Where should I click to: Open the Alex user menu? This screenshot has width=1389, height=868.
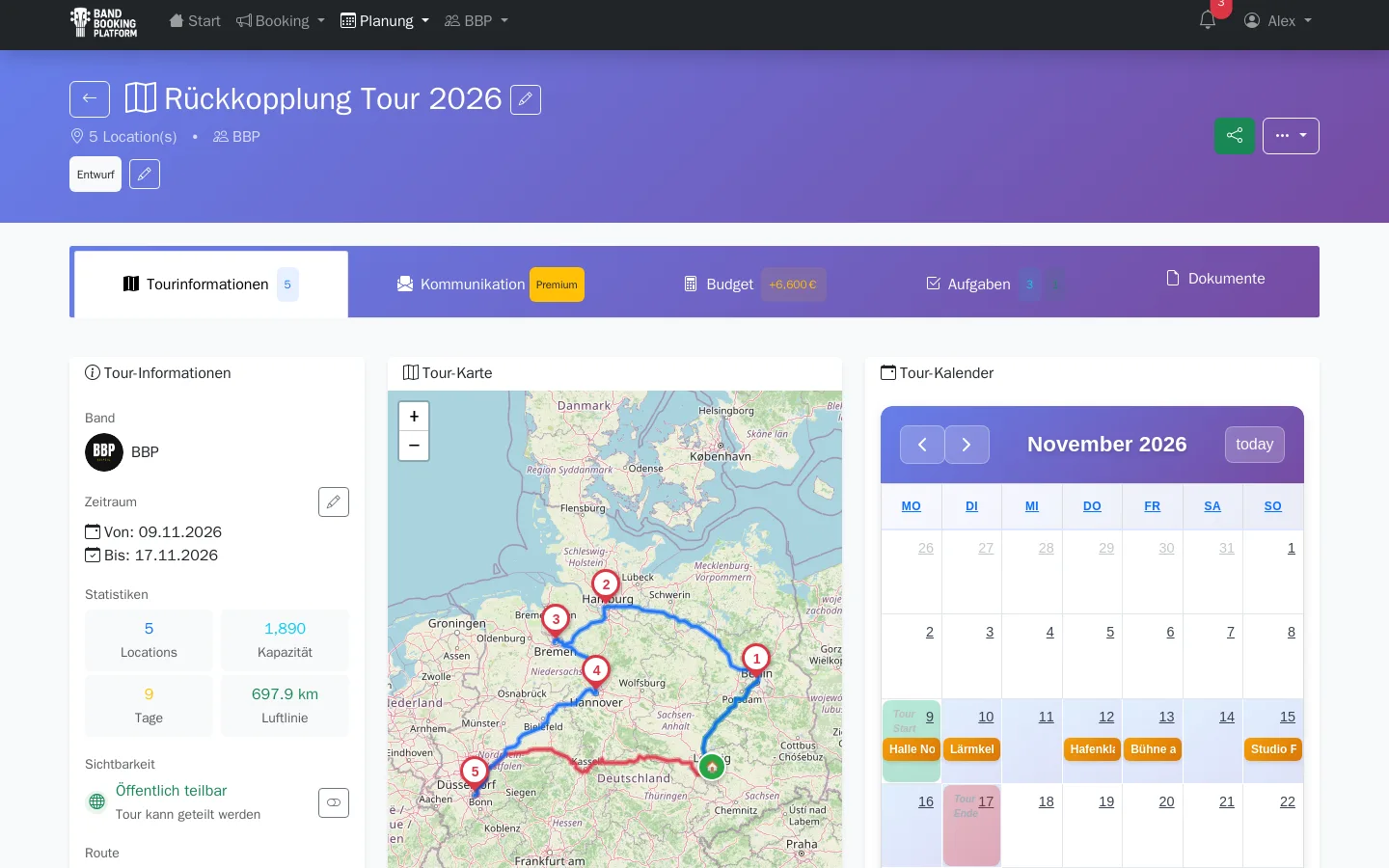click(1278, 21)
